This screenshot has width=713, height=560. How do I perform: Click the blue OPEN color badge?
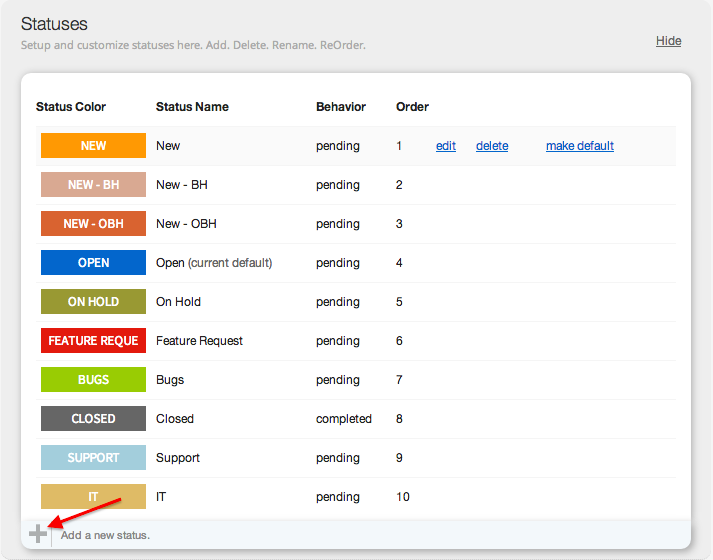coord(93,263)
